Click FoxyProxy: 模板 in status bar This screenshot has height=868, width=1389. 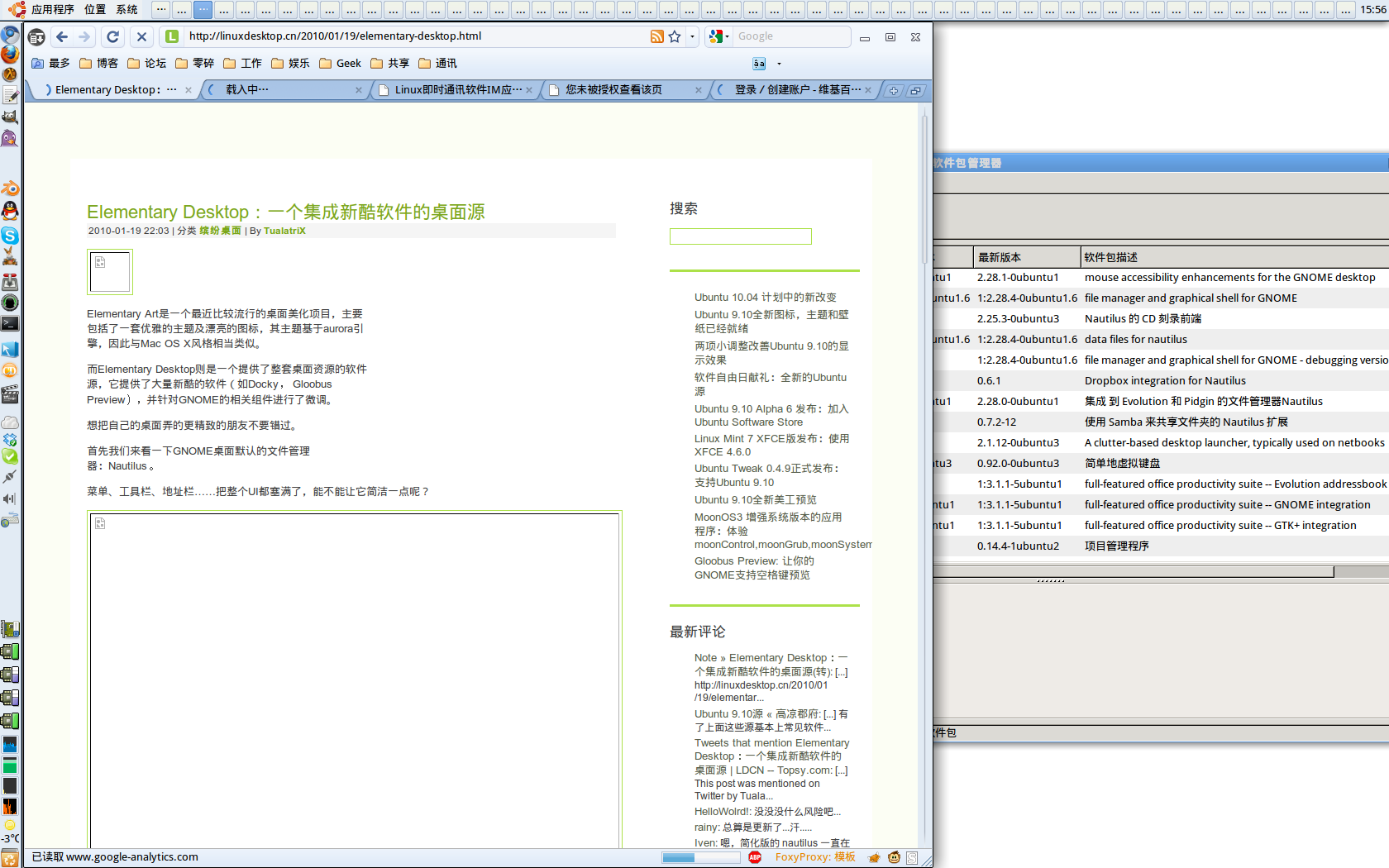point(815,857)
